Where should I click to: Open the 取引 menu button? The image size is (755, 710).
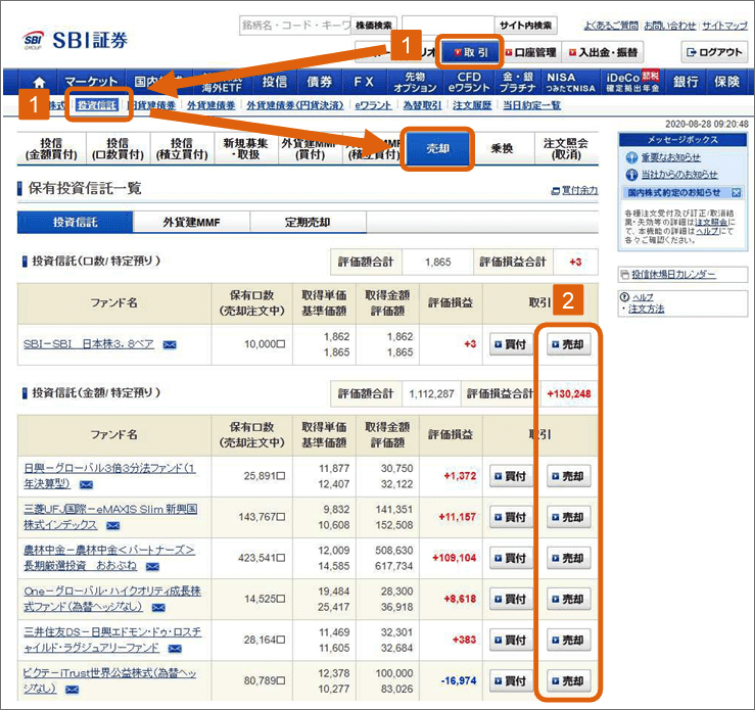pyautogui.click(x=469, y=52)
